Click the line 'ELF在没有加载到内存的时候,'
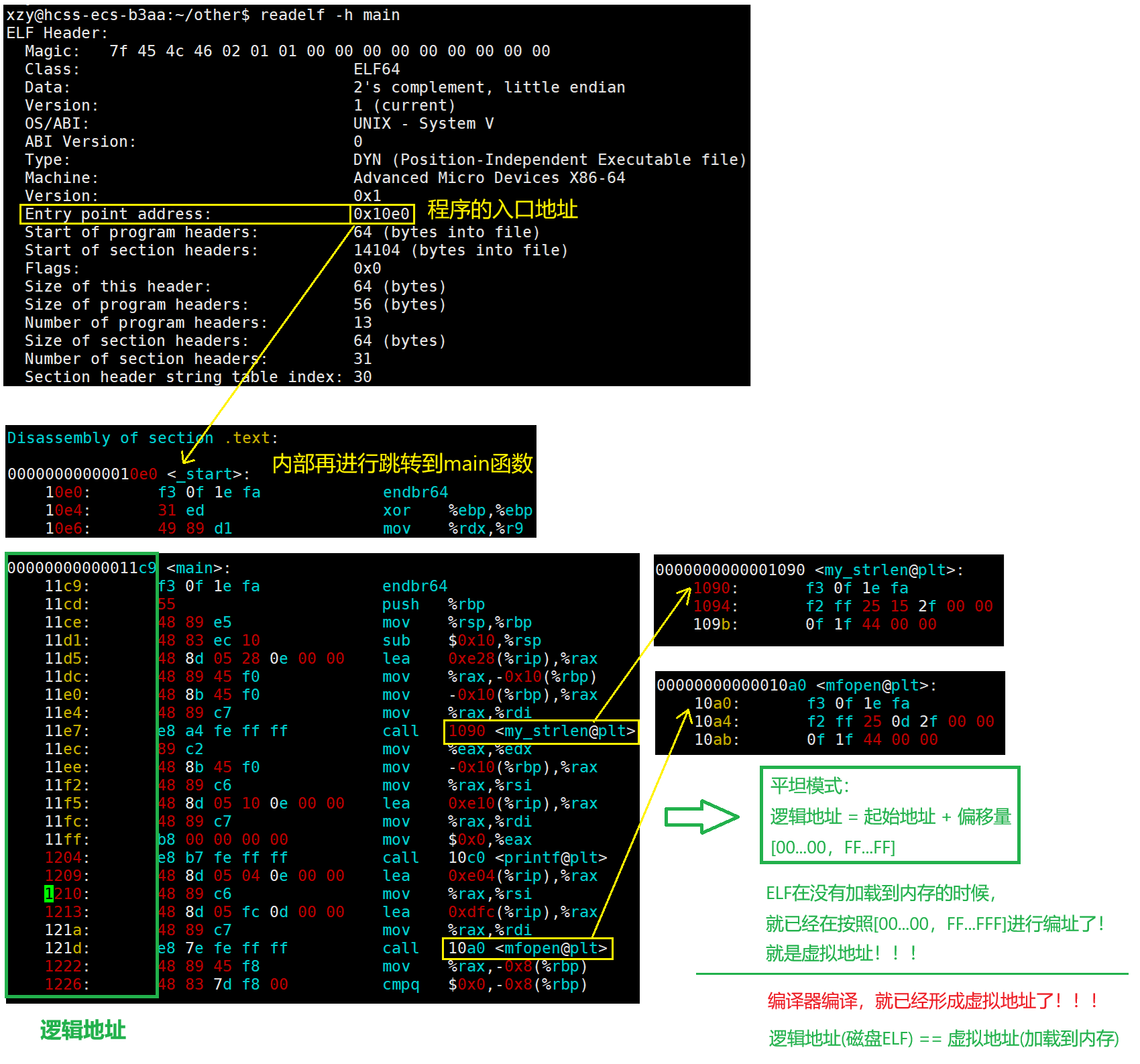The width and height of the screenshot is (1140, 1064). 881,893
